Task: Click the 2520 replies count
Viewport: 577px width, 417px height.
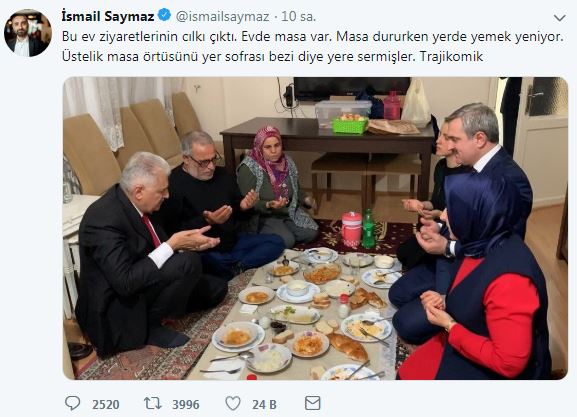Action: click(106, 404)
